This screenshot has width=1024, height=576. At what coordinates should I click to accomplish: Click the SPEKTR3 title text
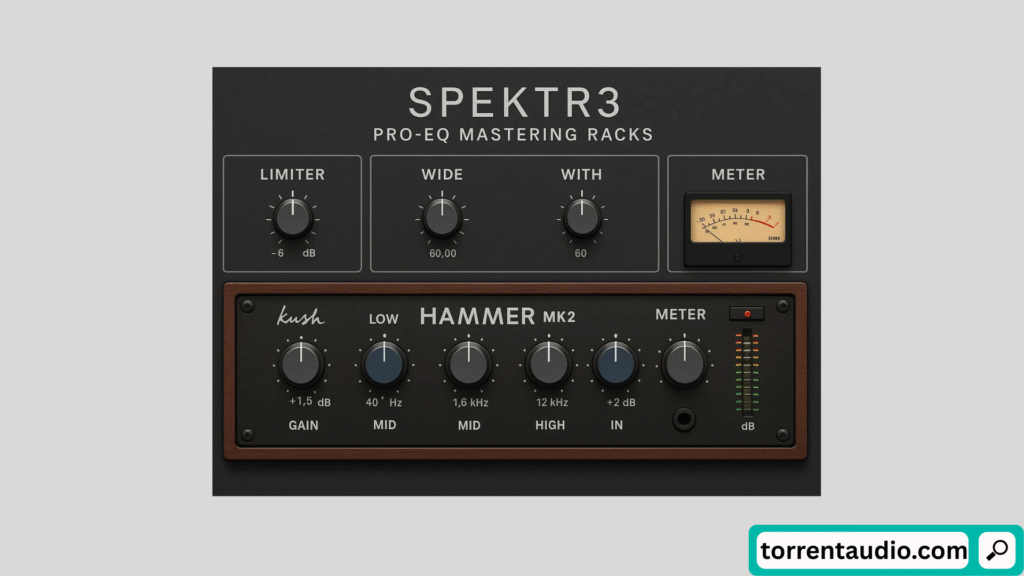[x=514, y=102]
